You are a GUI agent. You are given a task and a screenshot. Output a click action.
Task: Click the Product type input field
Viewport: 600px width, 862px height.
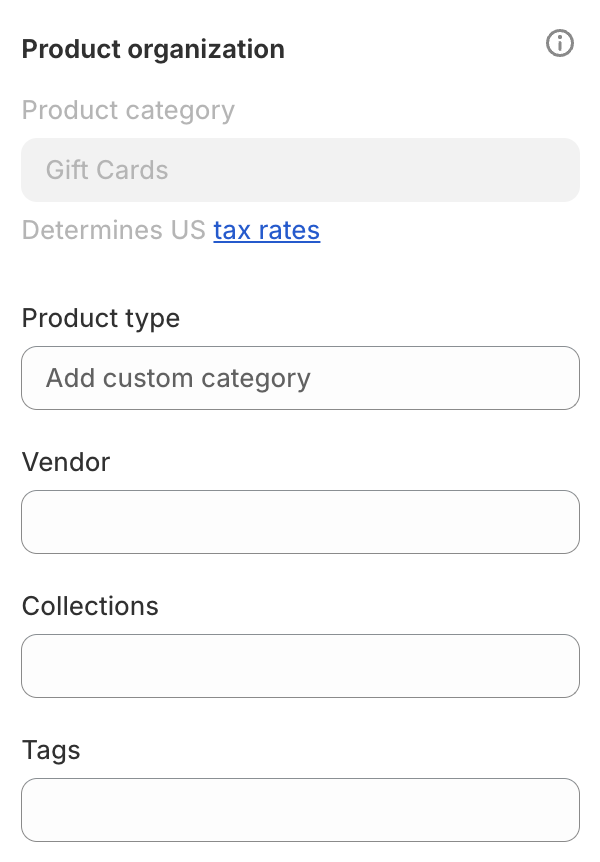coord(300,378)
